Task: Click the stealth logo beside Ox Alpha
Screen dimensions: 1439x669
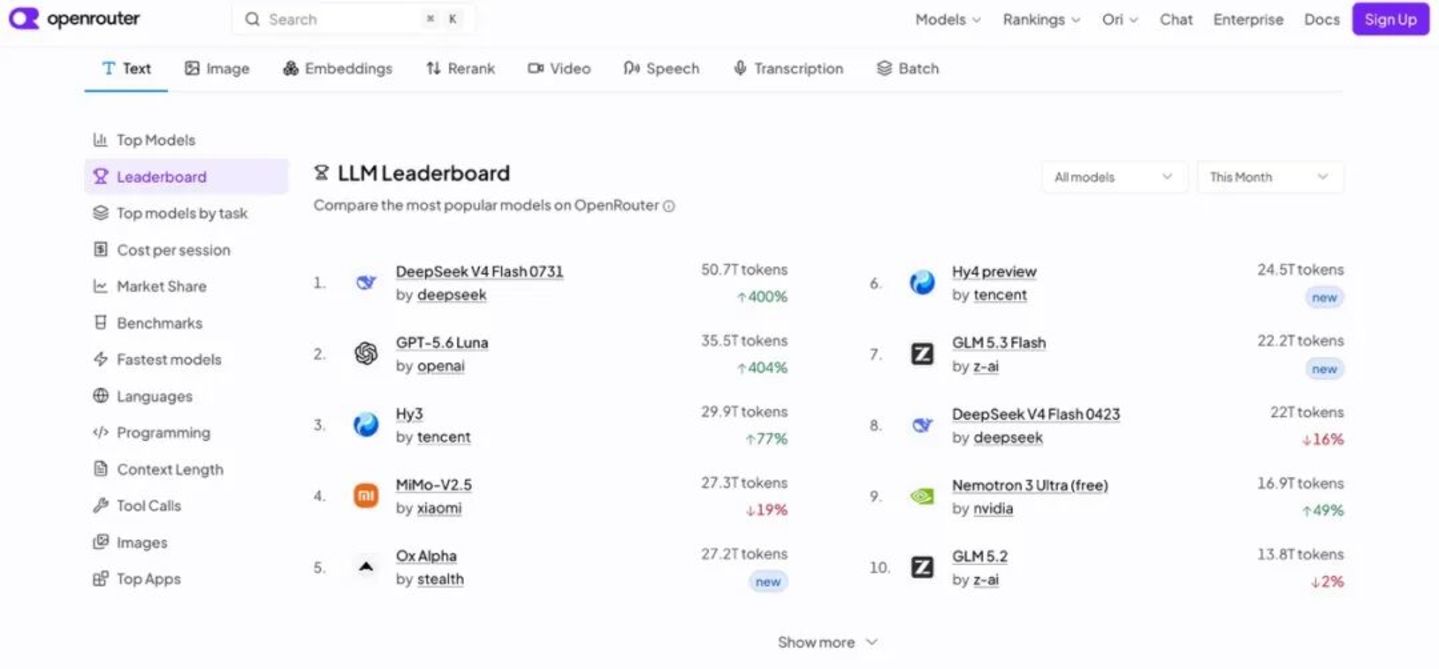Action: [x=366, y=567]
